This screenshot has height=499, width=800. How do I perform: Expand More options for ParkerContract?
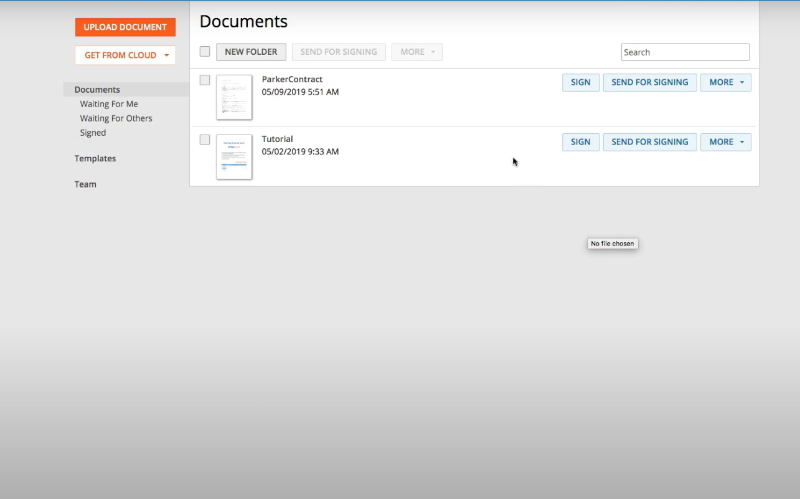coord(726,83)
